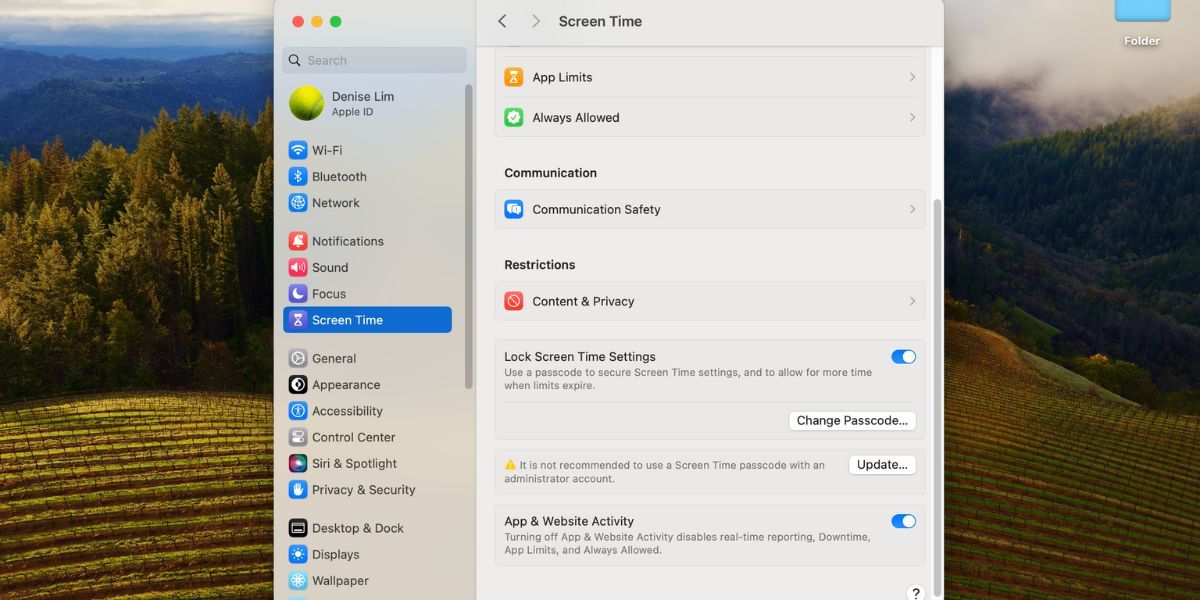Turn off App & Website Activity
The width and height of the screenshot is (1200, 600).
(x=903, y=521)
